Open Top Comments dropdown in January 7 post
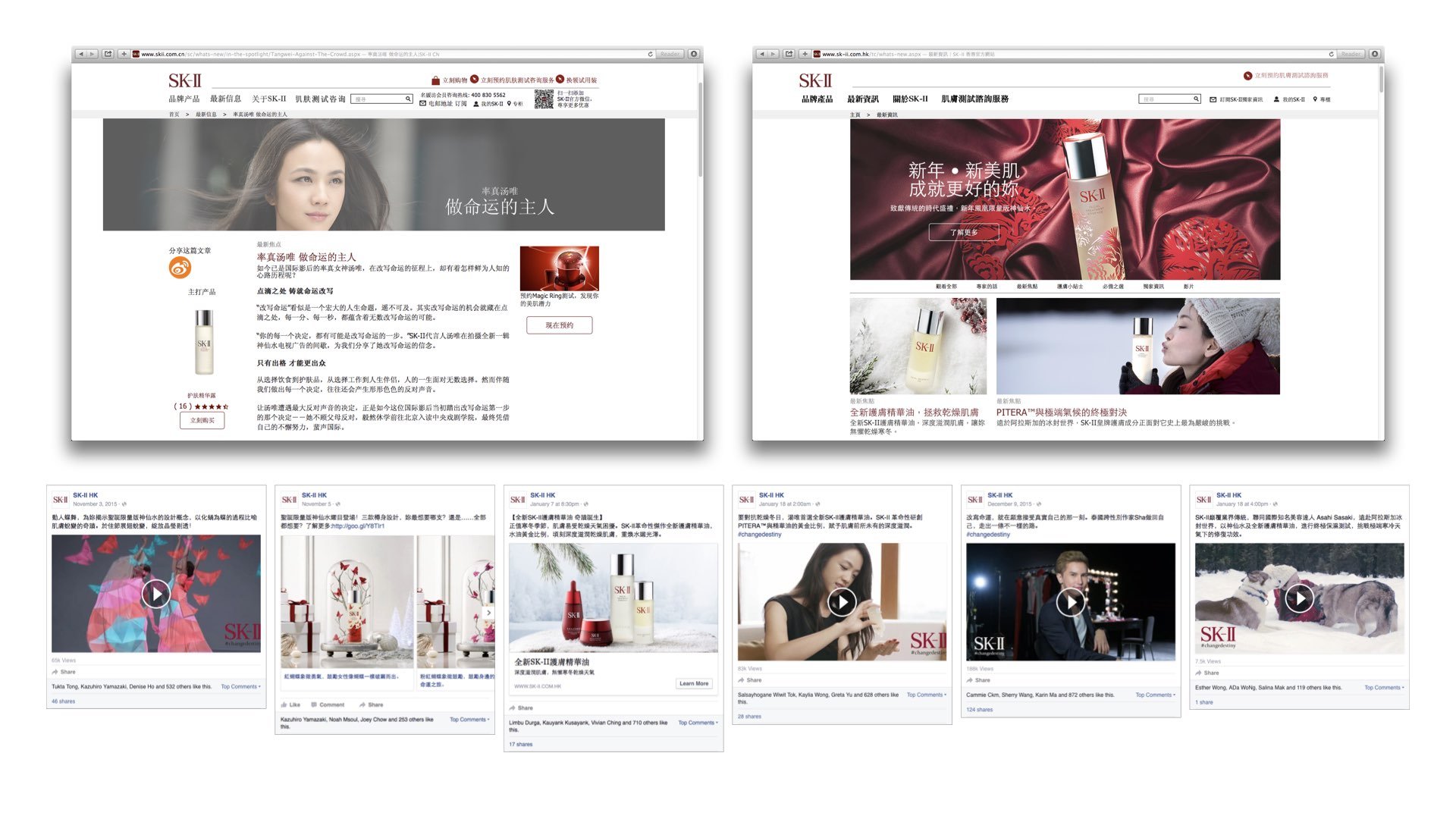Image resolution: width=1456 pixels, height=819 pixels. (x=698, y=723)
